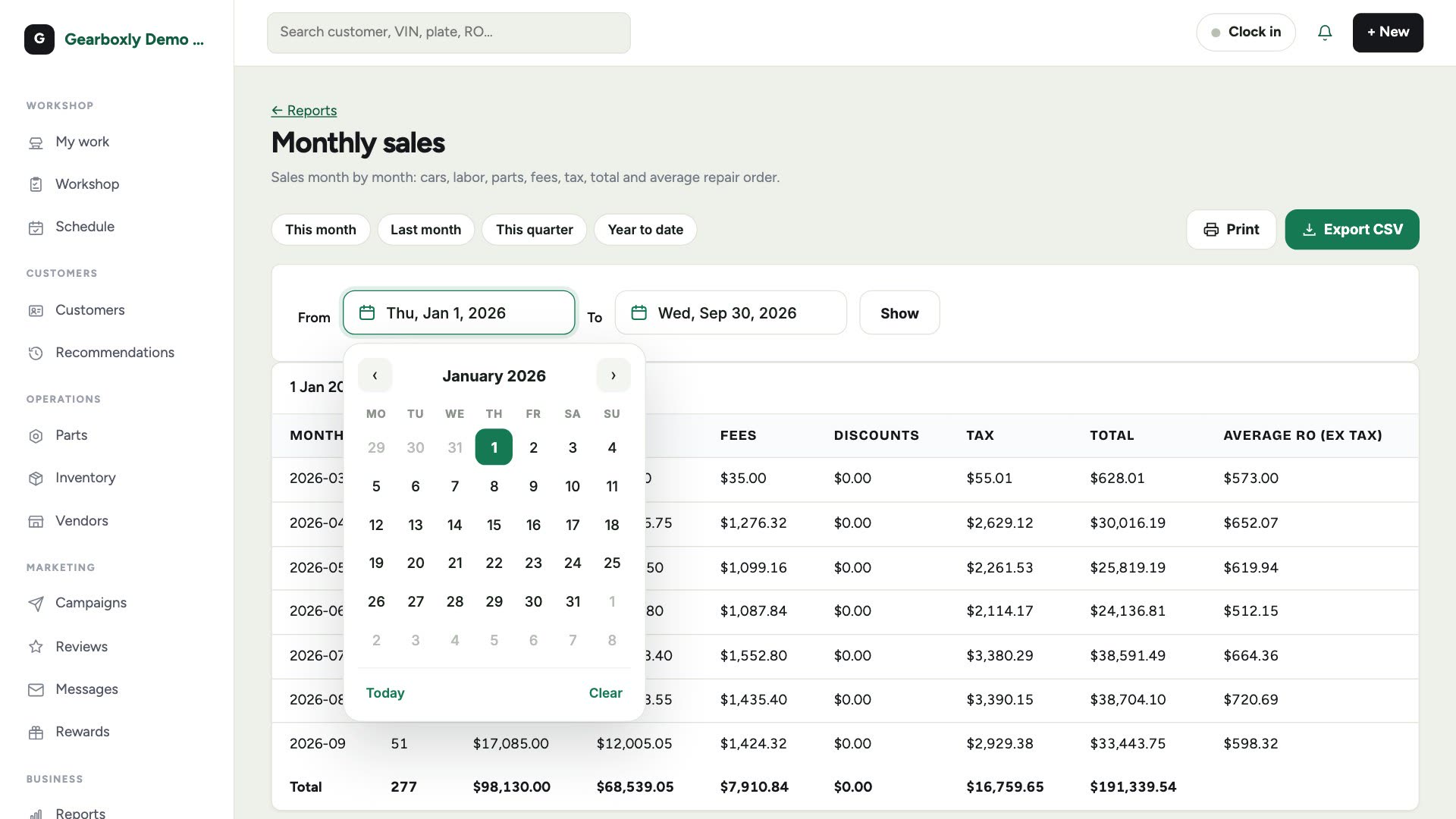Click the Clock in button
Image resolution: width=1456 pixels, height=819 pixels.
pos(1246,33)
